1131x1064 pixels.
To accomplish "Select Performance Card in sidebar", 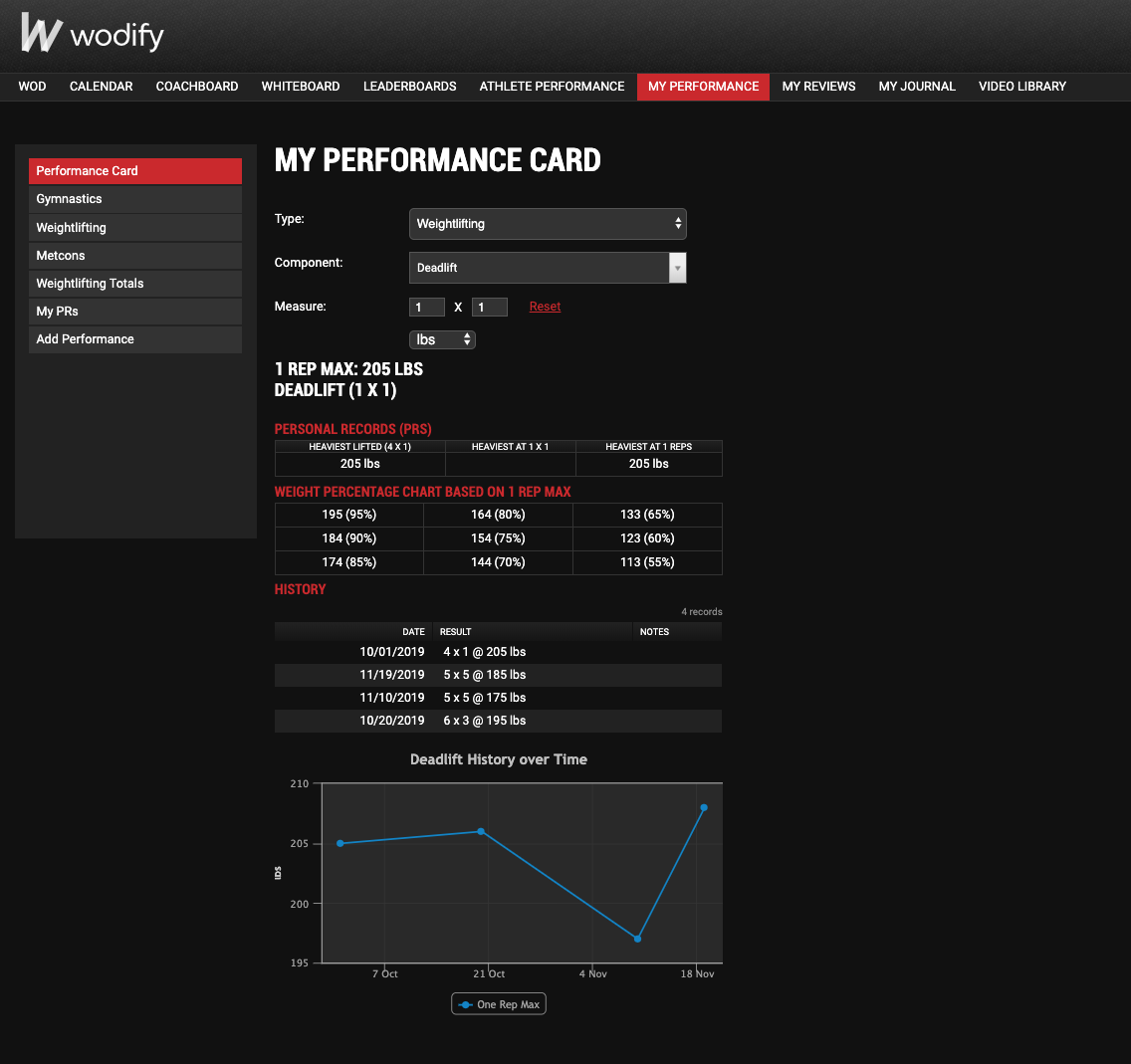I will pyautogui.click(x=134, y=171).
